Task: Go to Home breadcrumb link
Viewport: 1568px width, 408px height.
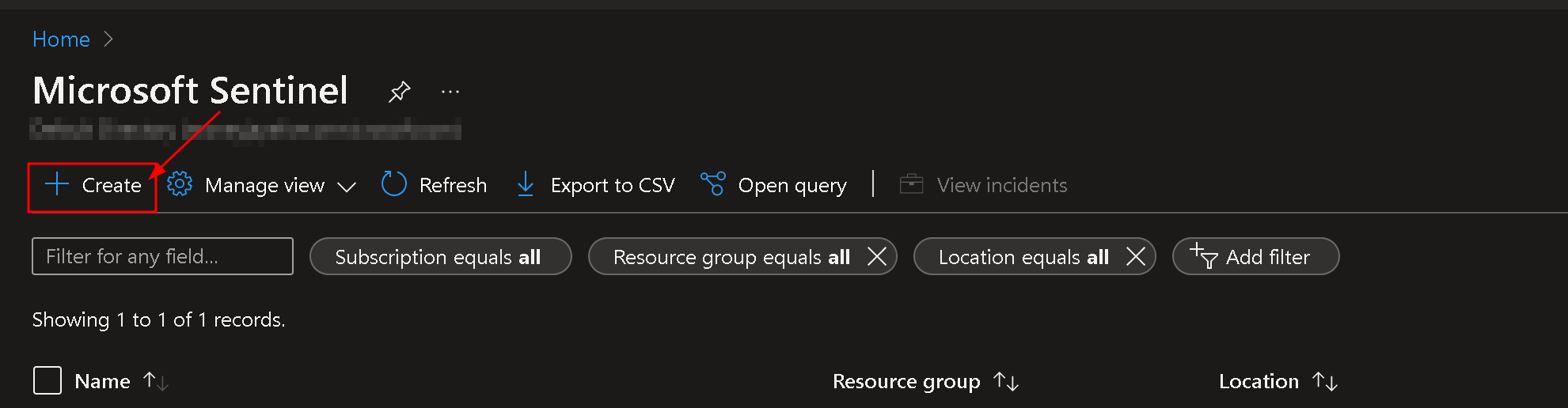Action: click(x=61, y=40)
